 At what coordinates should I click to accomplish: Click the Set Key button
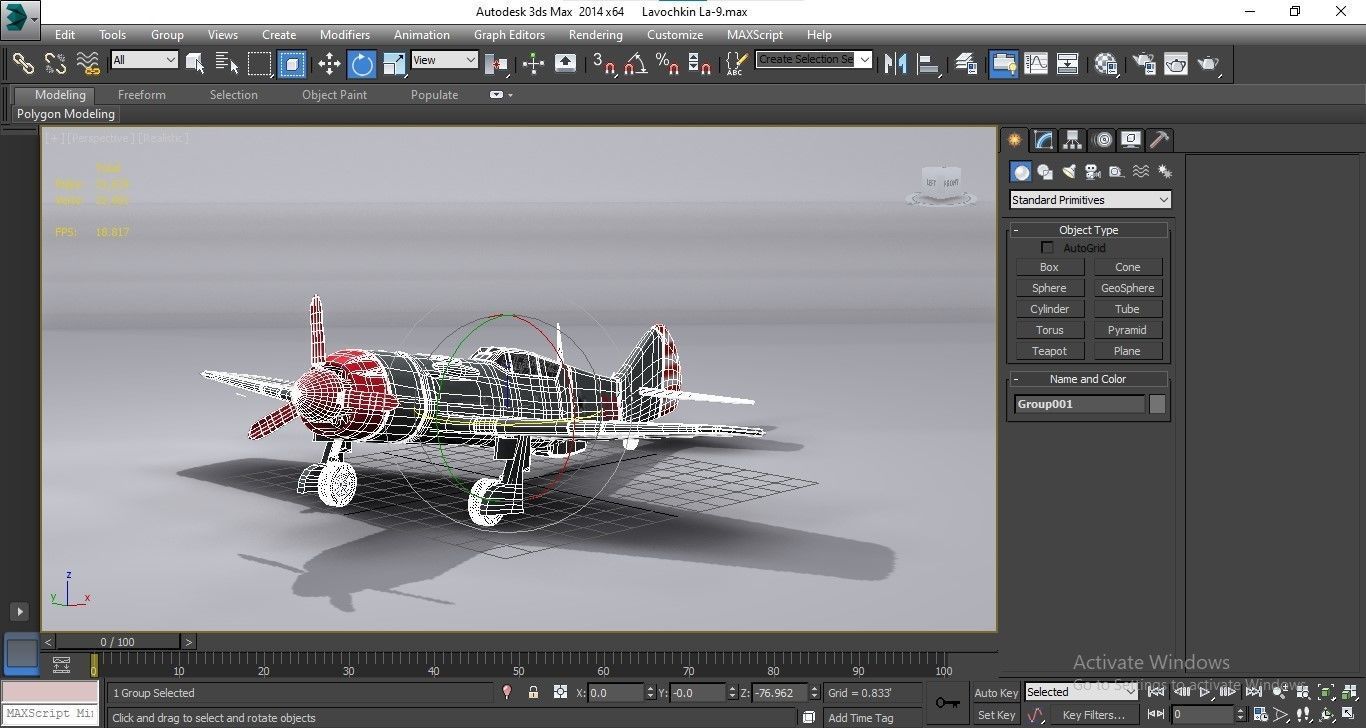[996, 715]
